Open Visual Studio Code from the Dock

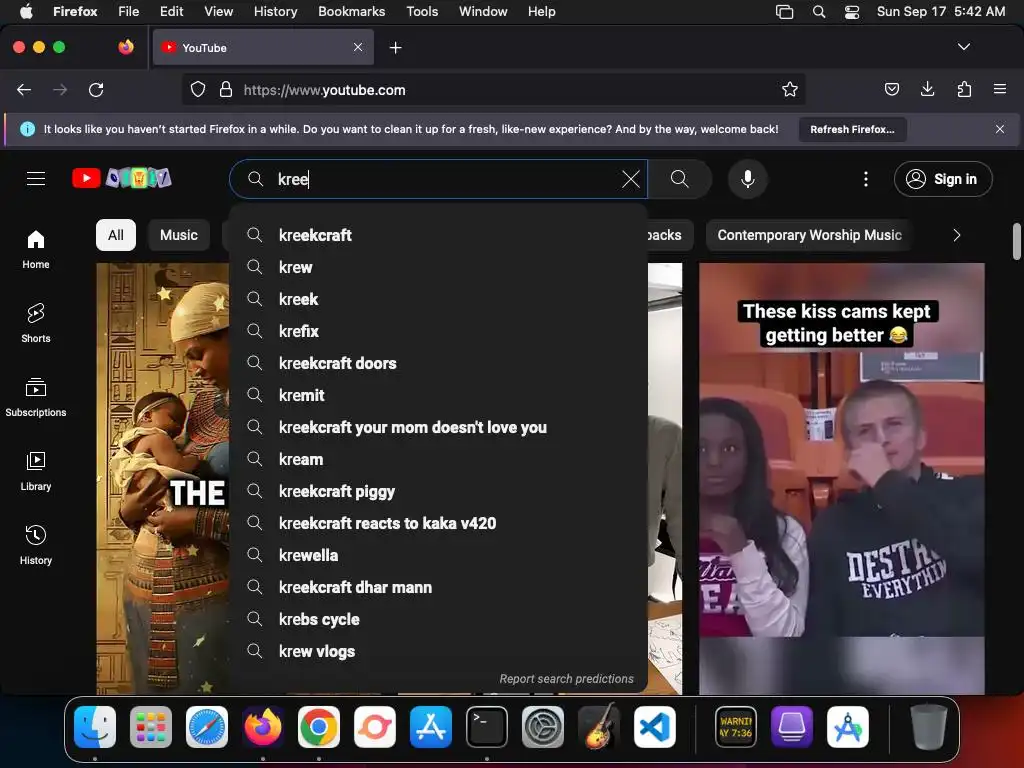(x=654, y=727)
